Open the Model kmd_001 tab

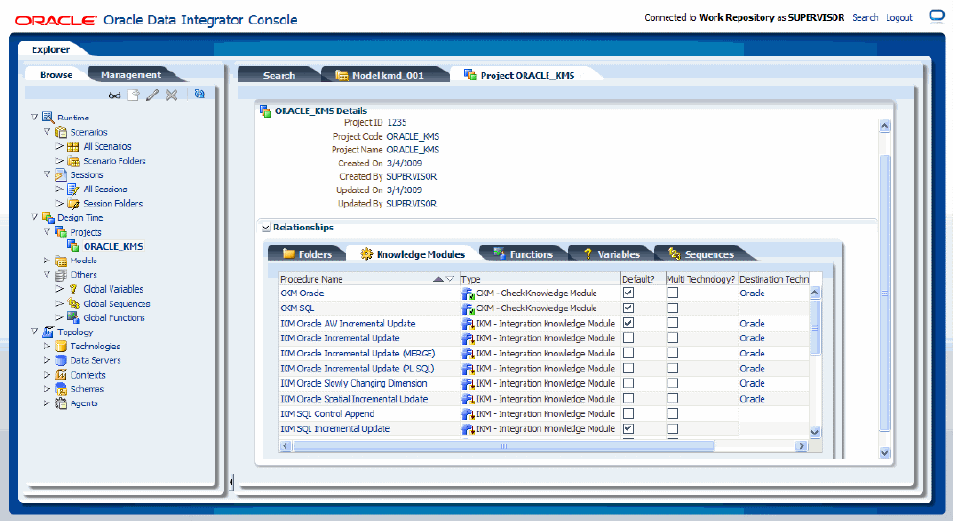click(387, 75)
